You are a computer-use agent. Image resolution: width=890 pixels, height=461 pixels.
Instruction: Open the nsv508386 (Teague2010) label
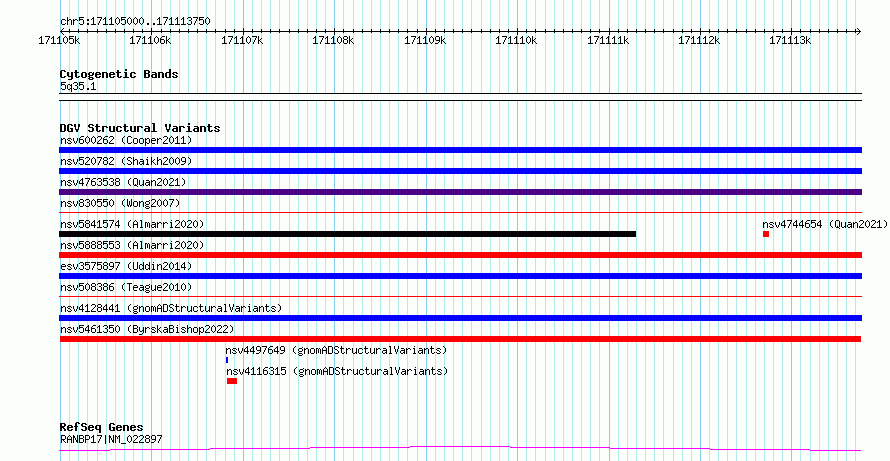[x=126, y=287]
